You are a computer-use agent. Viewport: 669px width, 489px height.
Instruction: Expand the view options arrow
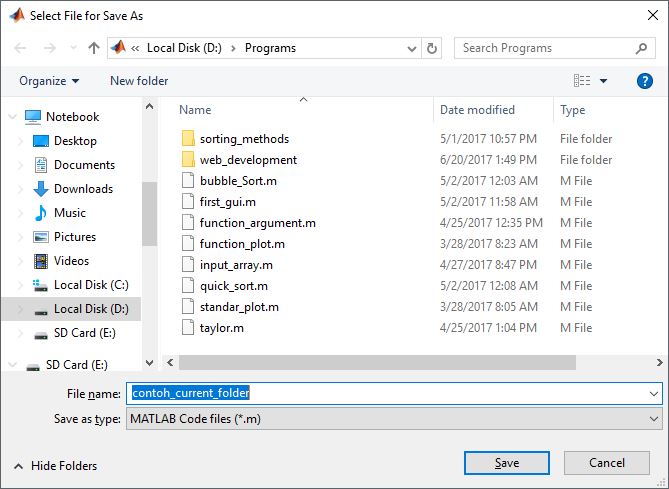pyautogui.click(x=603, y=81)
